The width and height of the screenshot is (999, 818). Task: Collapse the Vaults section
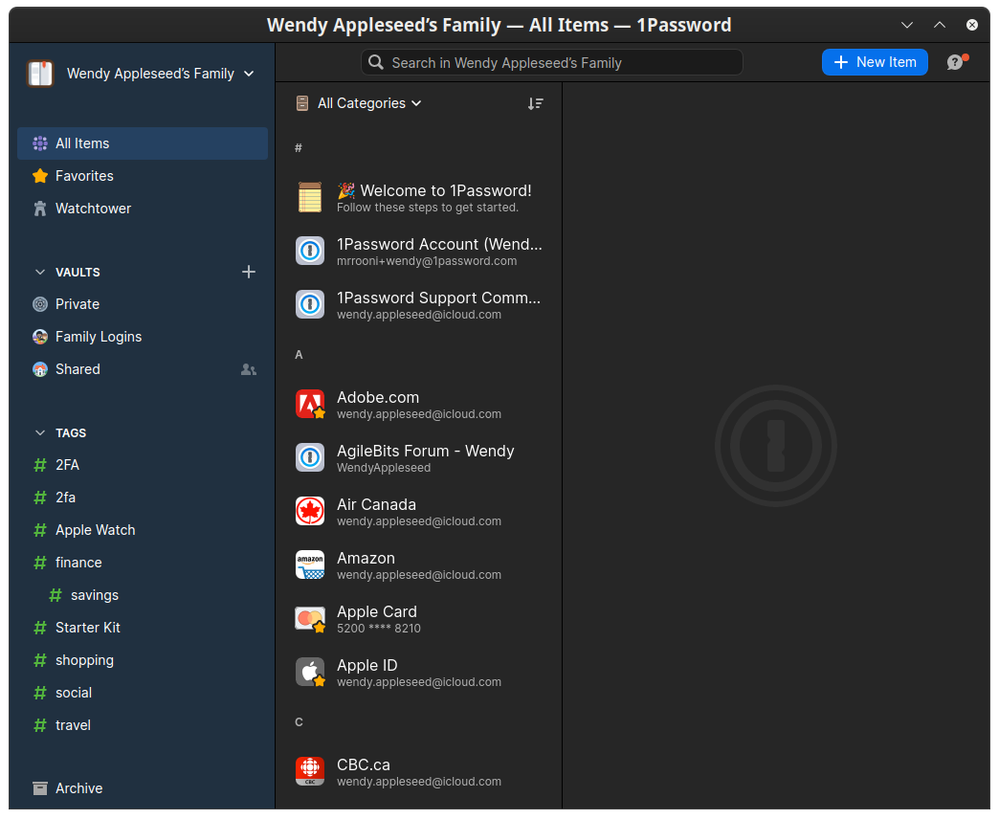click(x=40, y=272)
